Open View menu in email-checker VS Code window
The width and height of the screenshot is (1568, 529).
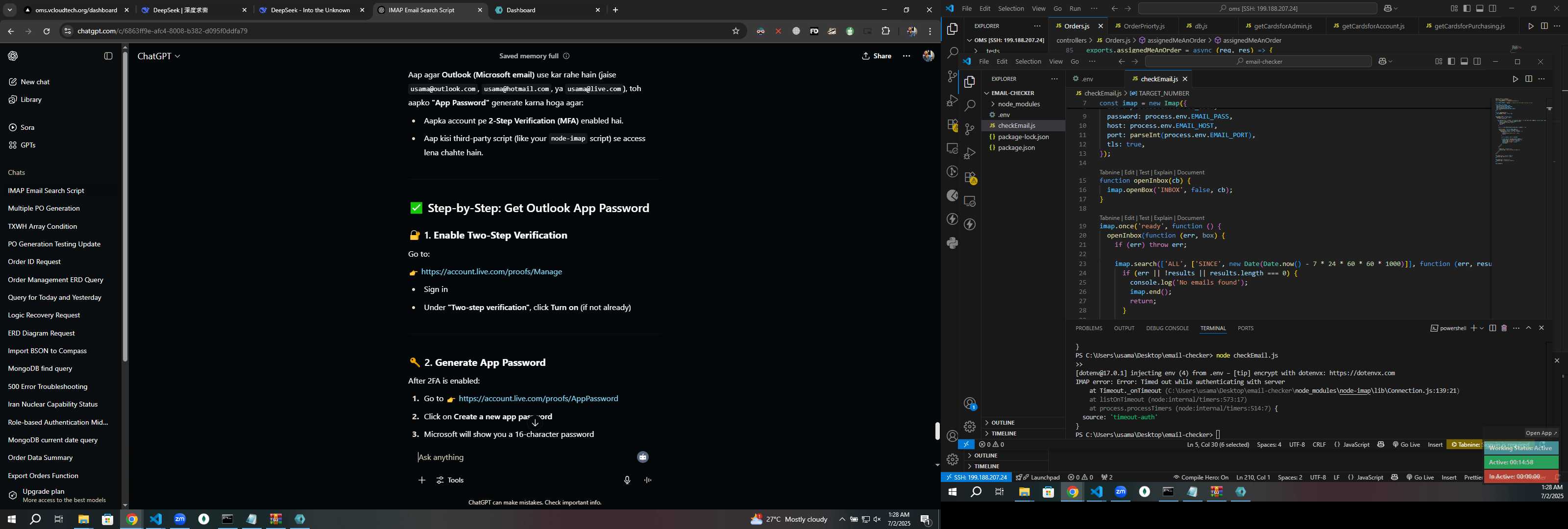pyautogui.click(x=1055, y=62)
